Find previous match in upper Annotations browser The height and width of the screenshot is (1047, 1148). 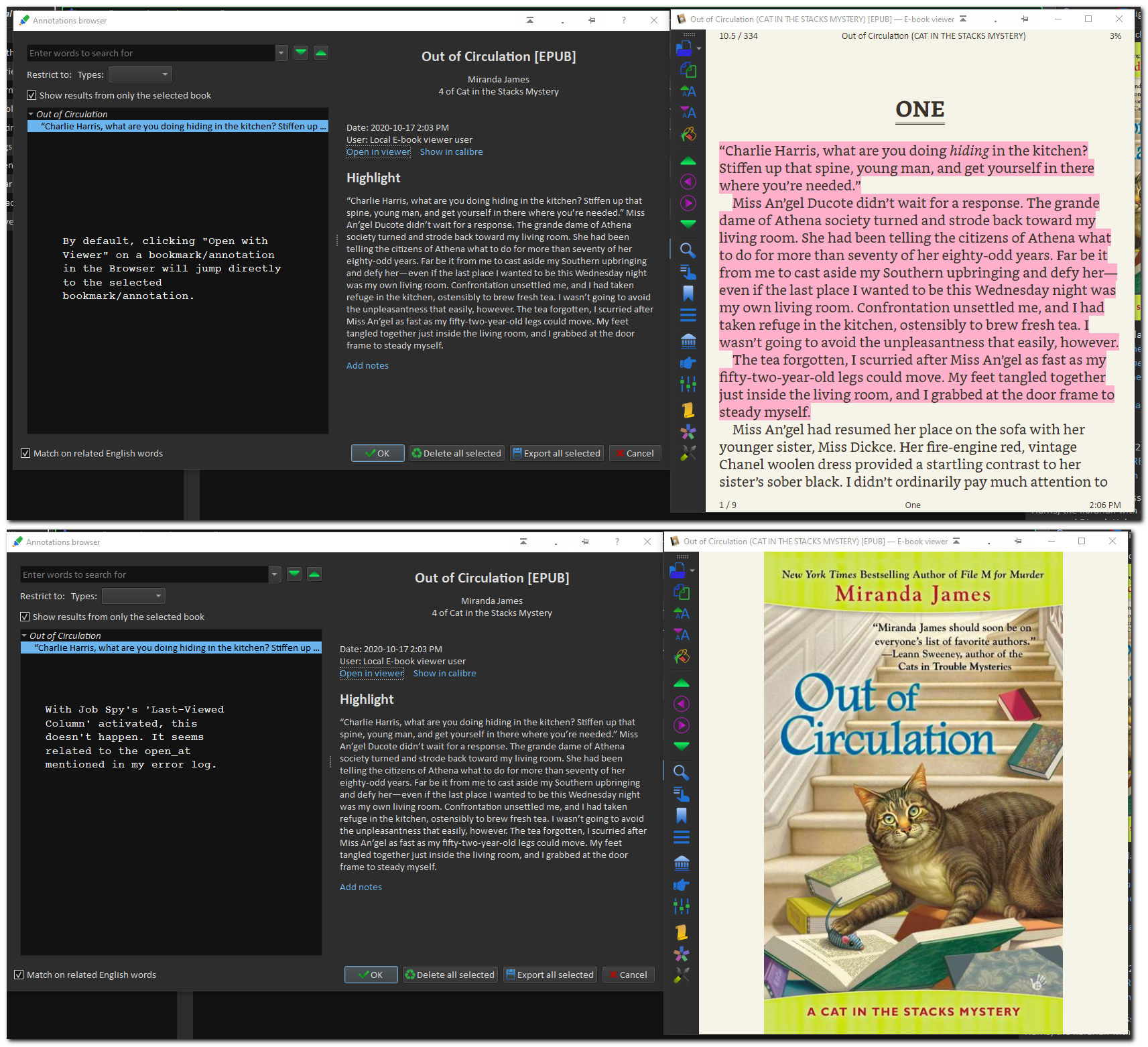pos(321,52)
